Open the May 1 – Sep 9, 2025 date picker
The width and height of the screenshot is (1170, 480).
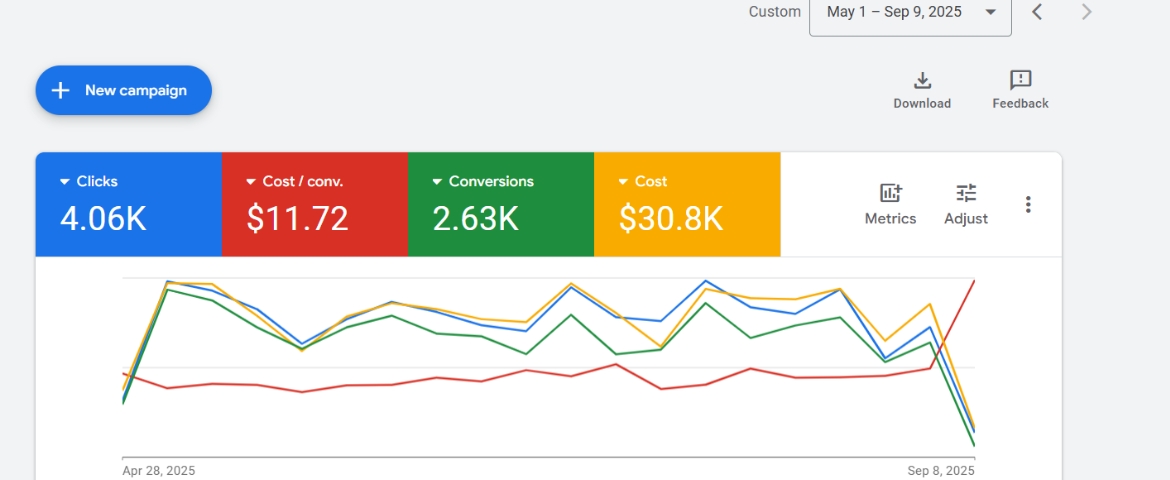[909, 13]
